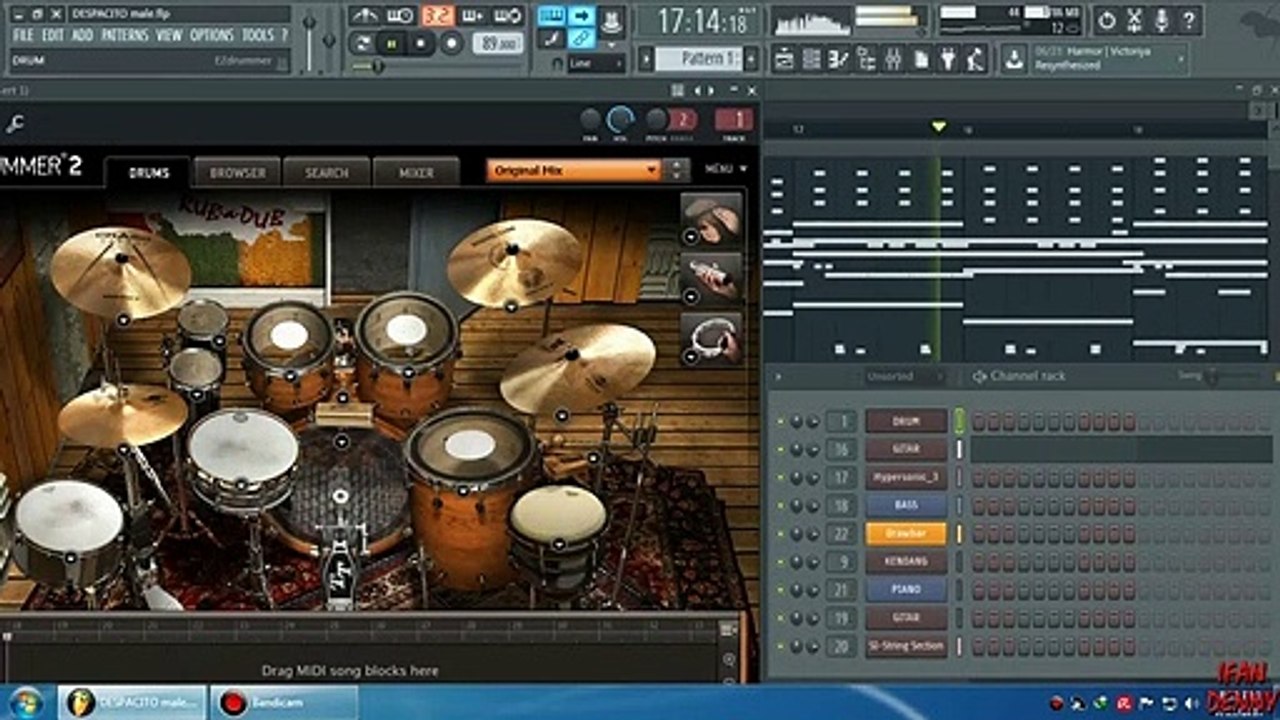Click the countdown 3.2 indicator
This screenshot has width=1280, height=720.
436,16
